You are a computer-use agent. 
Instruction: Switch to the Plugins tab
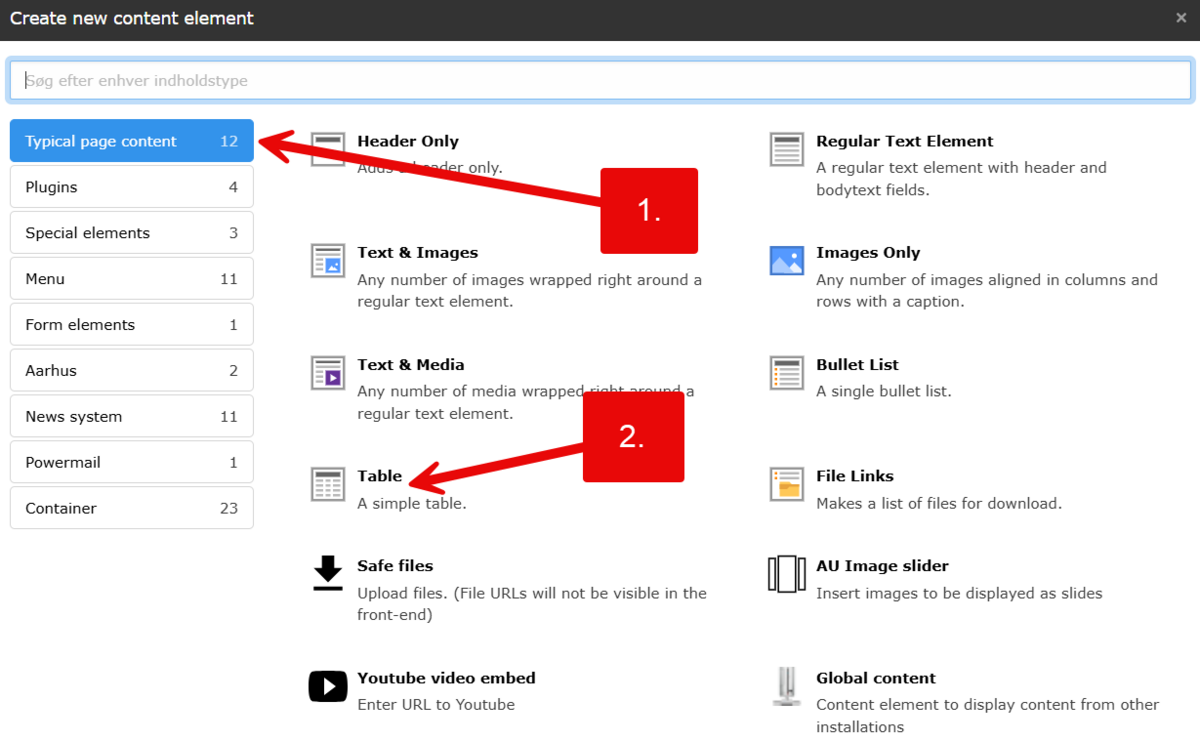click(x=131, y=187)
